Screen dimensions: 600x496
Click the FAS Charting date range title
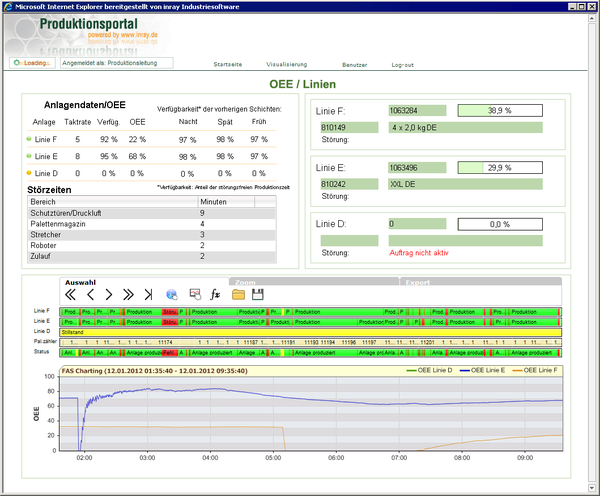coord(155,370)
